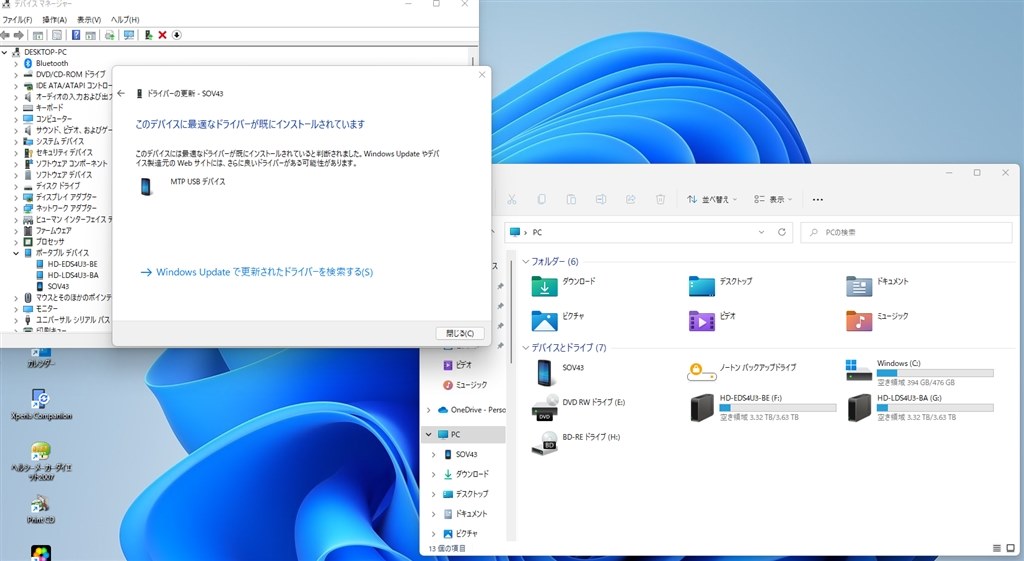Switch Explorer to large icons view in status bar
This screenshot has width=1024, height=561.
(1011, 549)
